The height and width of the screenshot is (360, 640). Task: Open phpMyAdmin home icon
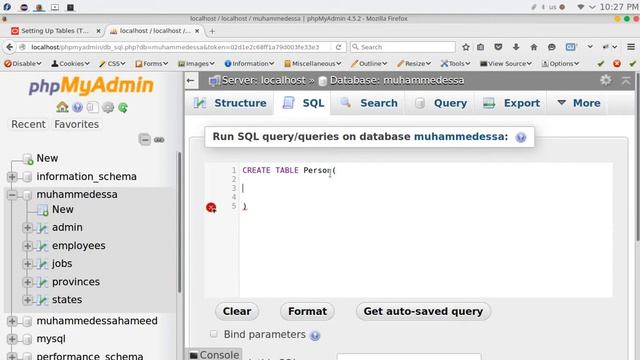62,107
